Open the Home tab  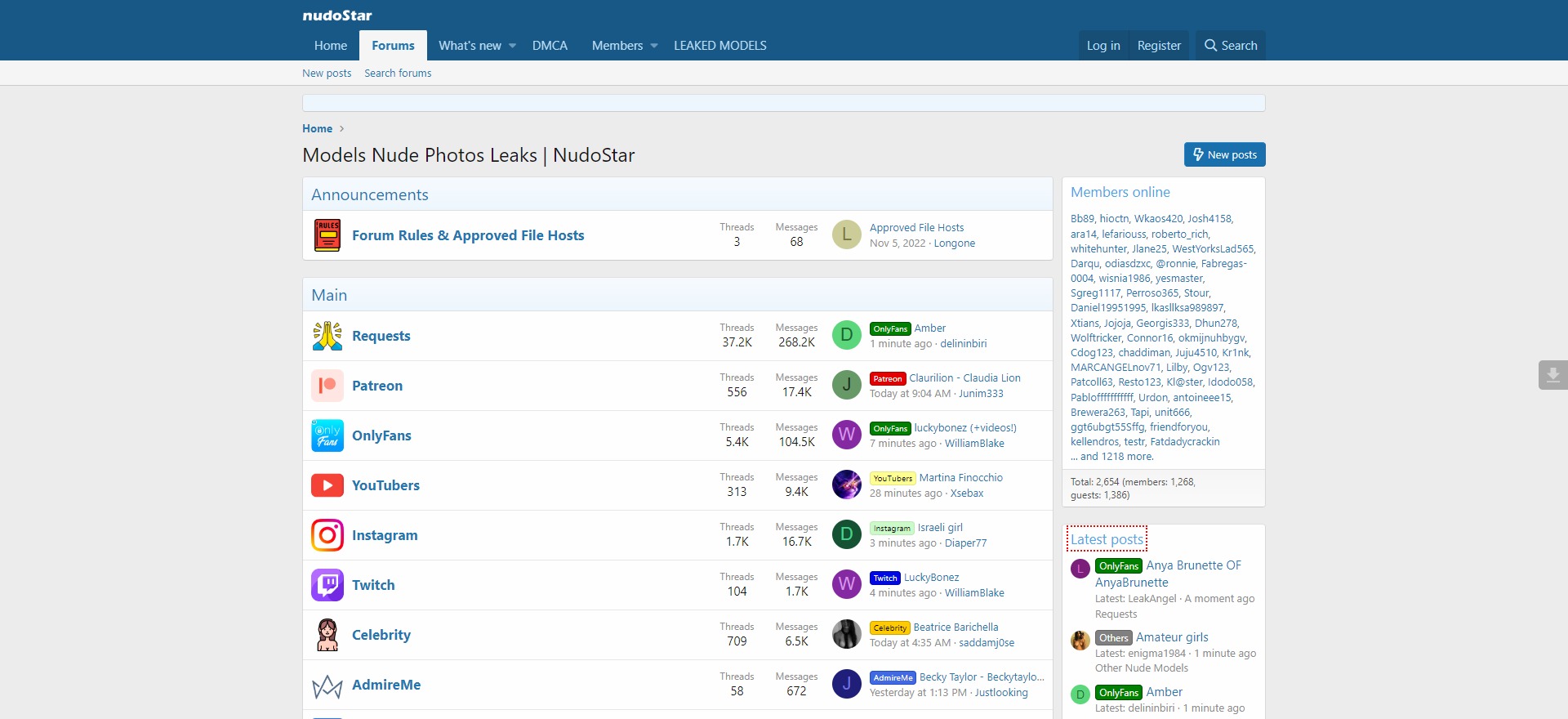[x=331, y=46]
